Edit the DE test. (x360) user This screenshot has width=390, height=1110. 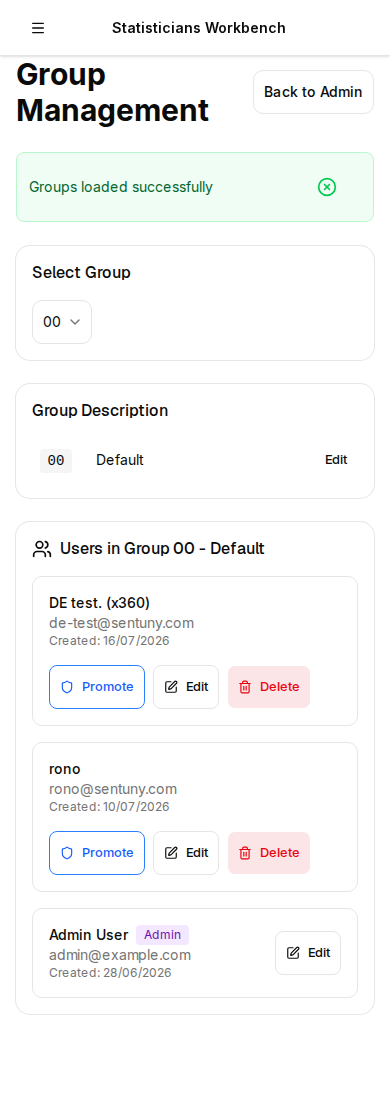[x=186, y=687]
